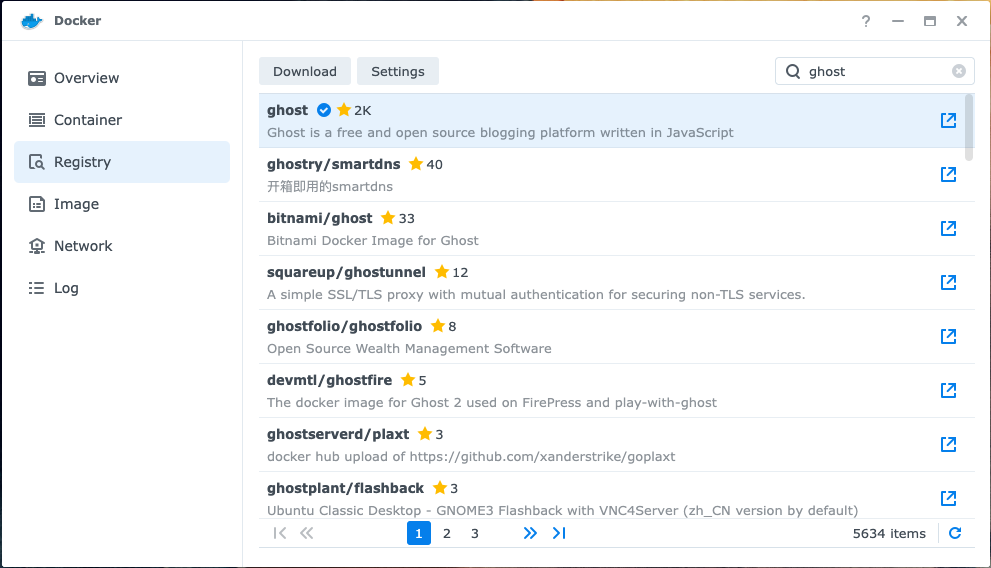Open external link for devmtl/ghostfire
Screen dimensions: 991x568
tap(948, 390)
